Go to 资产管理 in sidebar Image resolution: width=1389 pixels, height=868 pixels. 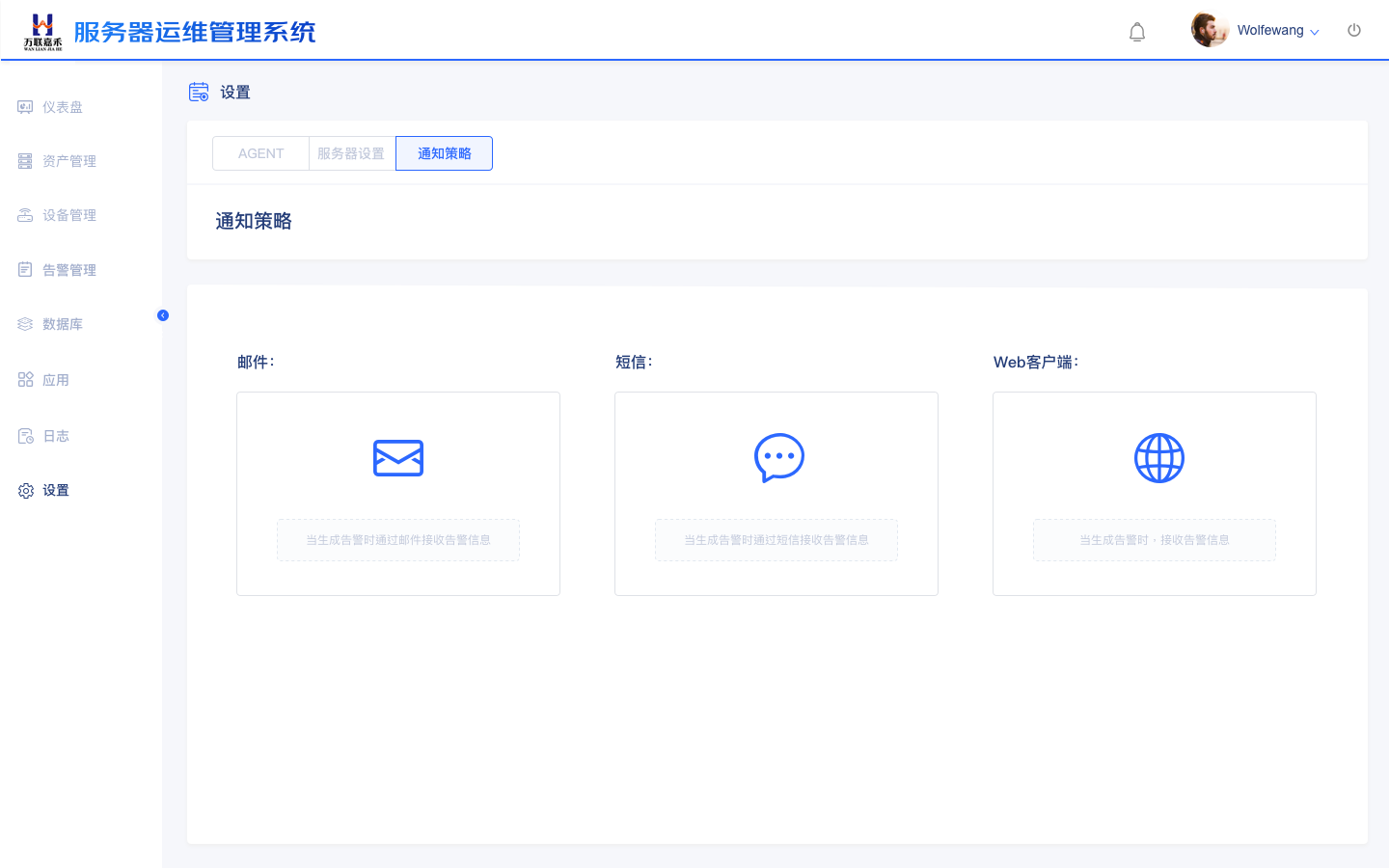(68, 161)
